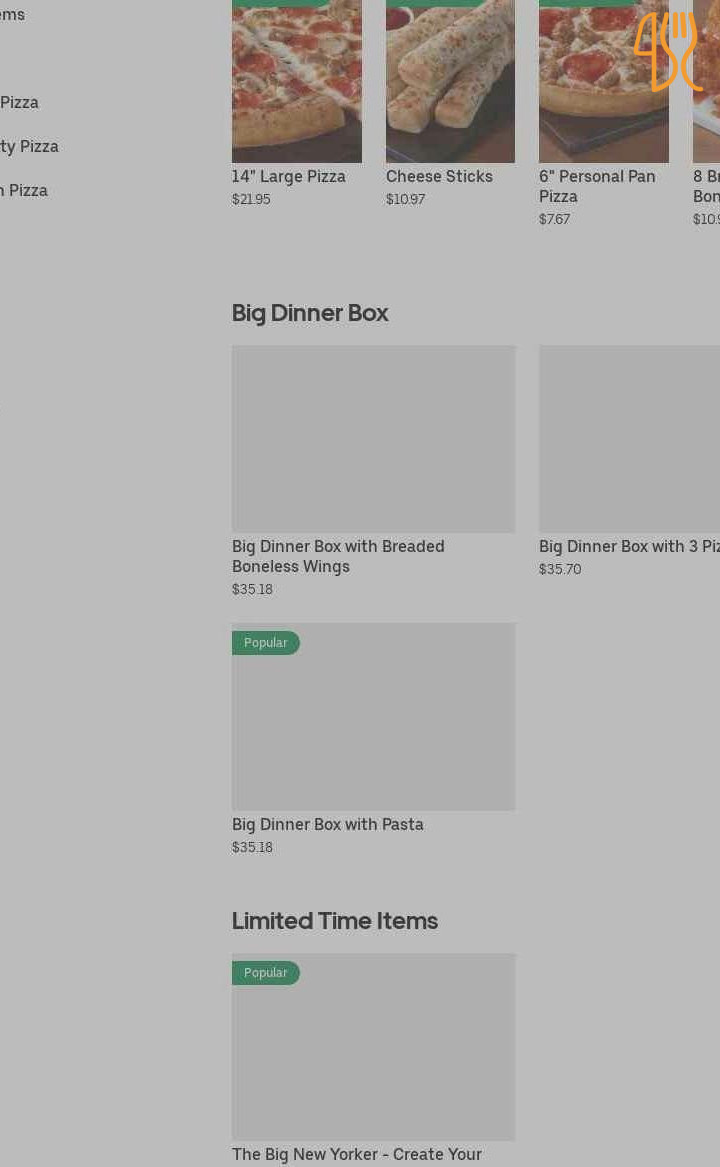
Task: Click the Big Dinner Box section heading
Action: tap(310, 313)
